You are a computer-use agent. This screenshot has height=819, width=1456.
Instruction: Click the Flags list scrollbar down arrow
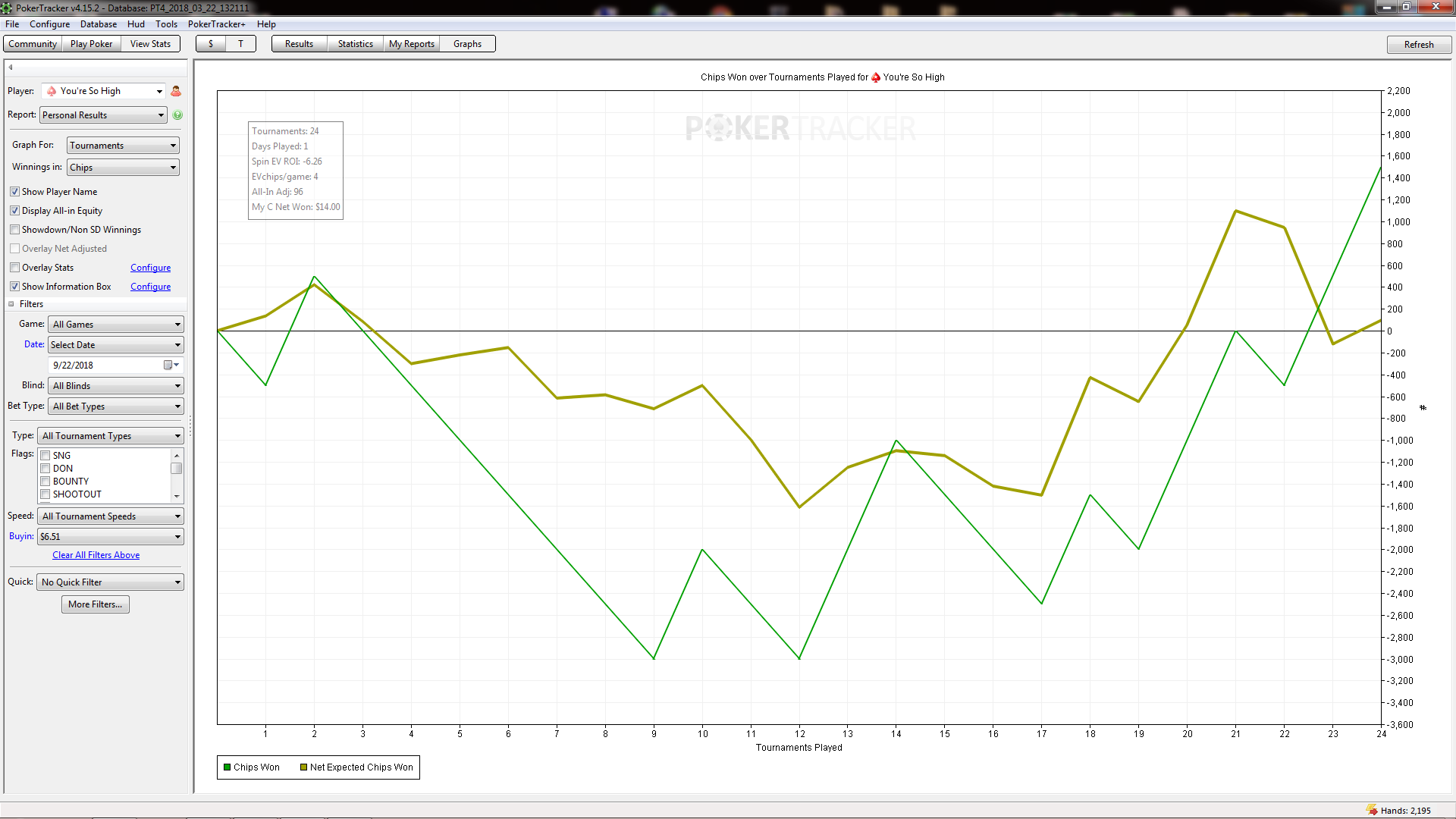tap(177, 497)
